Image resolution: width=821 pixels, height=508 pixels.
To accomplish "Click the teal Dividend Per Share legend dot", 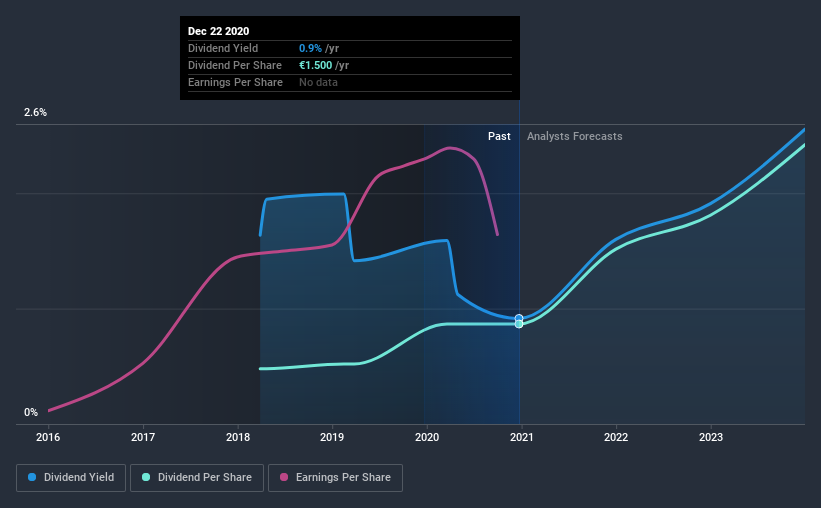I will pyautogui.click(x=146, y=477).
